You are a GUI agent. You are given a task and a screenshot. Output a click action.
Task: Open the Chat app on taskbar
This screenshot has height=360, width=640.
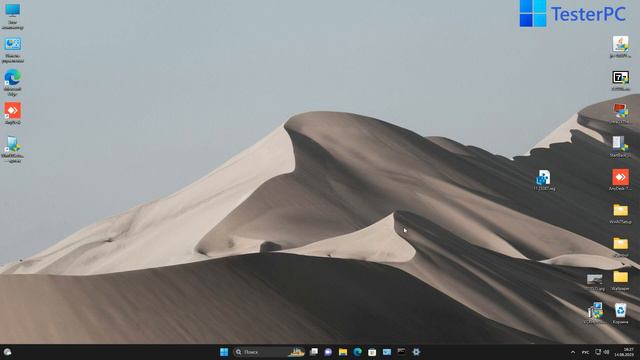click(328, 352)
